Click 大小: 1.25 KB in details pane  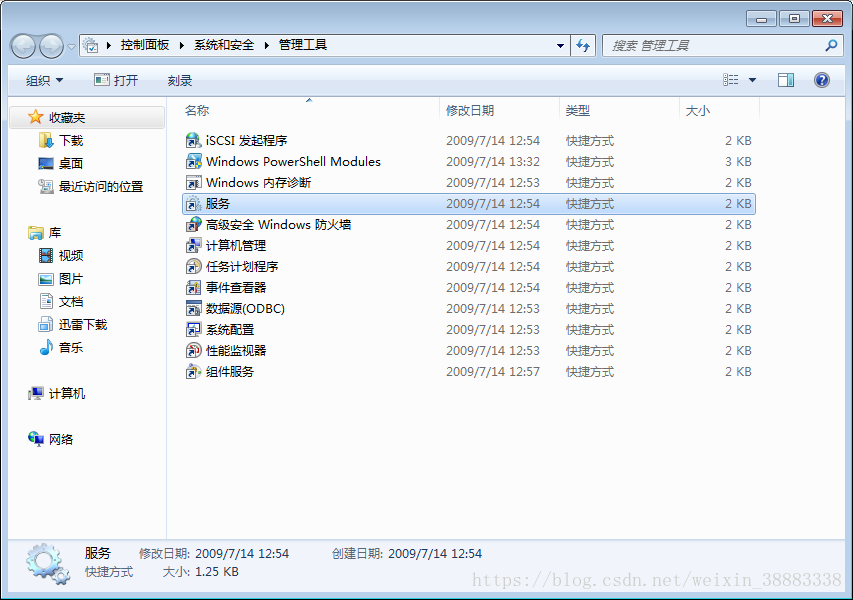click(x=200, y=572)
